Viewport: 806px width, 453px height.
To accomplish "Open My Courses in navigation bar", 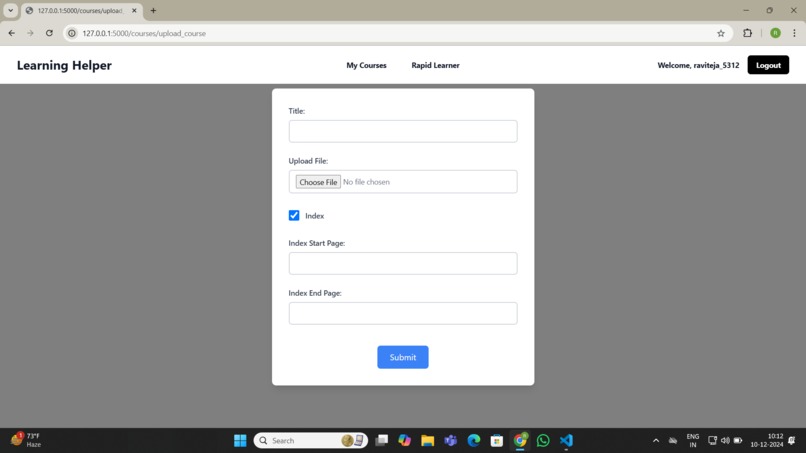I will pyautogui.click(x=366, y=65).
